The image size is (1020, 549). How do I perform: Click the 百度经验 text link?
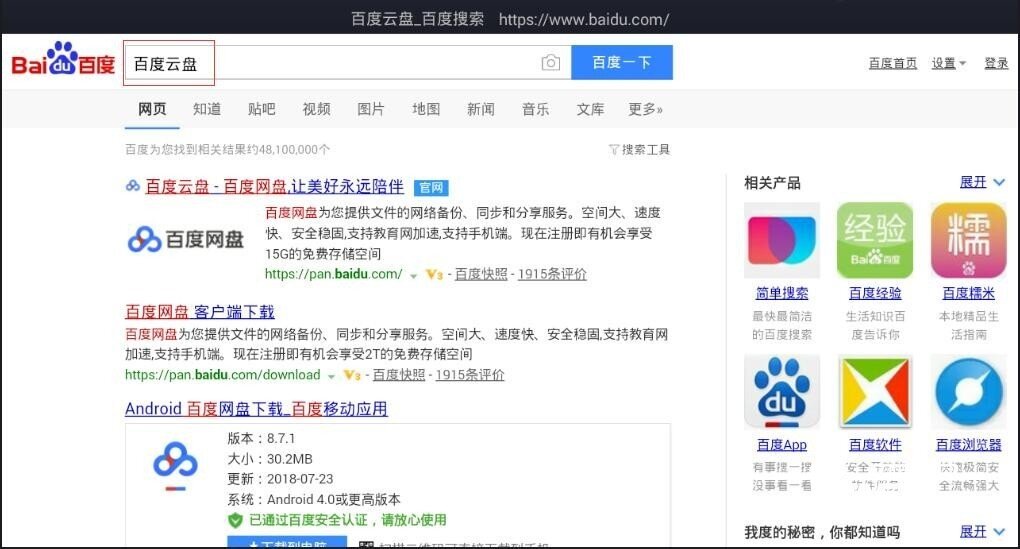click(875, 293)
